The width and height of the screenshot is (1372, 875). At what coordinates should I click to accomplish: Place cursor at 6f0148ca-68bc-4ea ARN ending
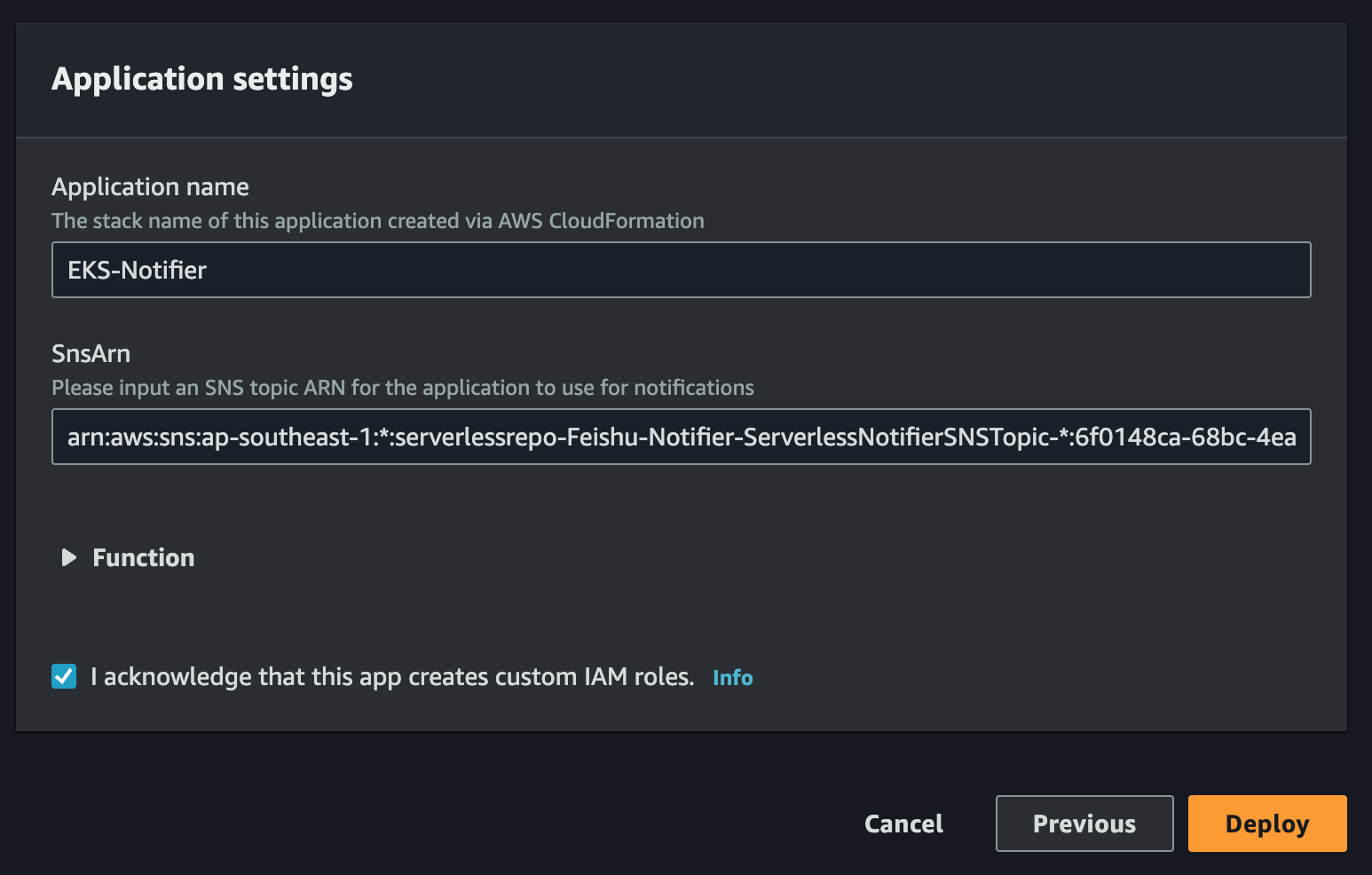click(x=1186, y=437)
